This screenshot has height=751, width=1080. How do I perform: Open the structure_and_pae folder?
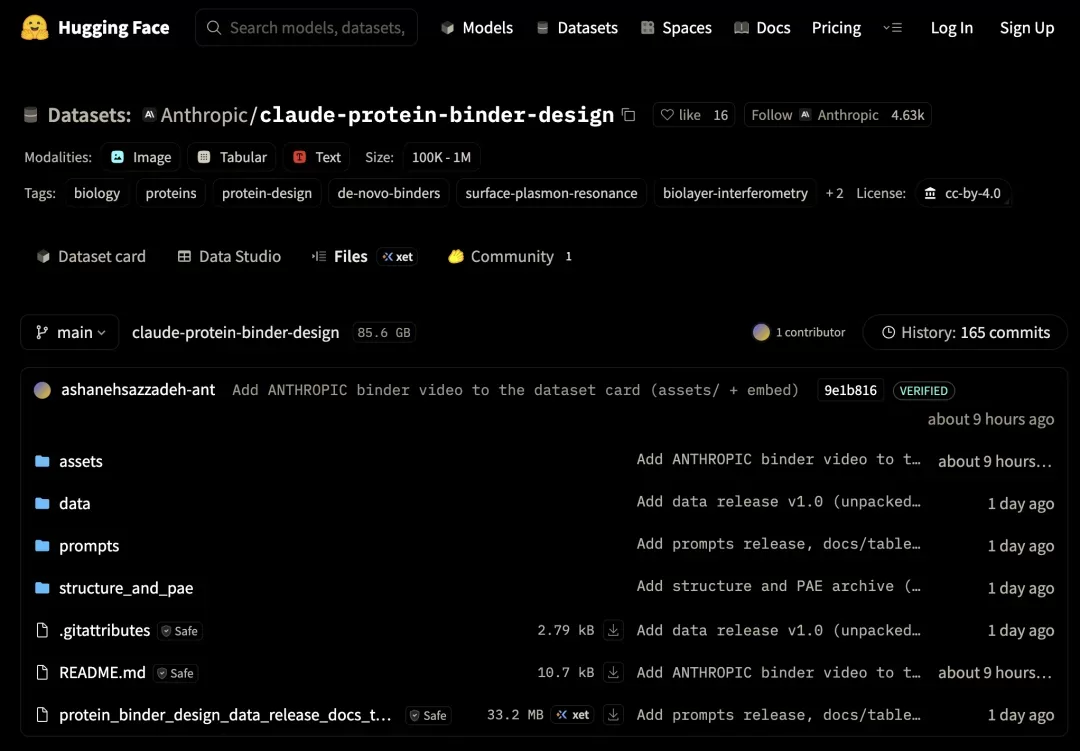[x=126, y=588]
